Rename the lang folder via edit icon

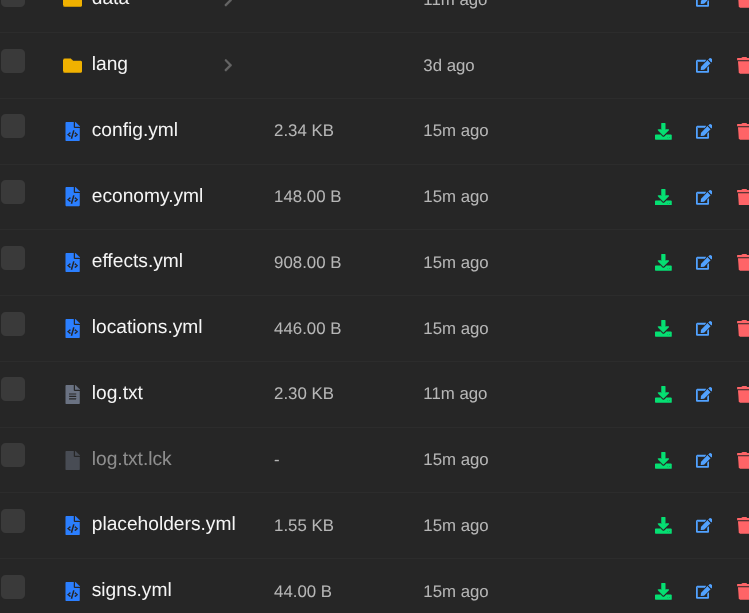tap(704, 66)
